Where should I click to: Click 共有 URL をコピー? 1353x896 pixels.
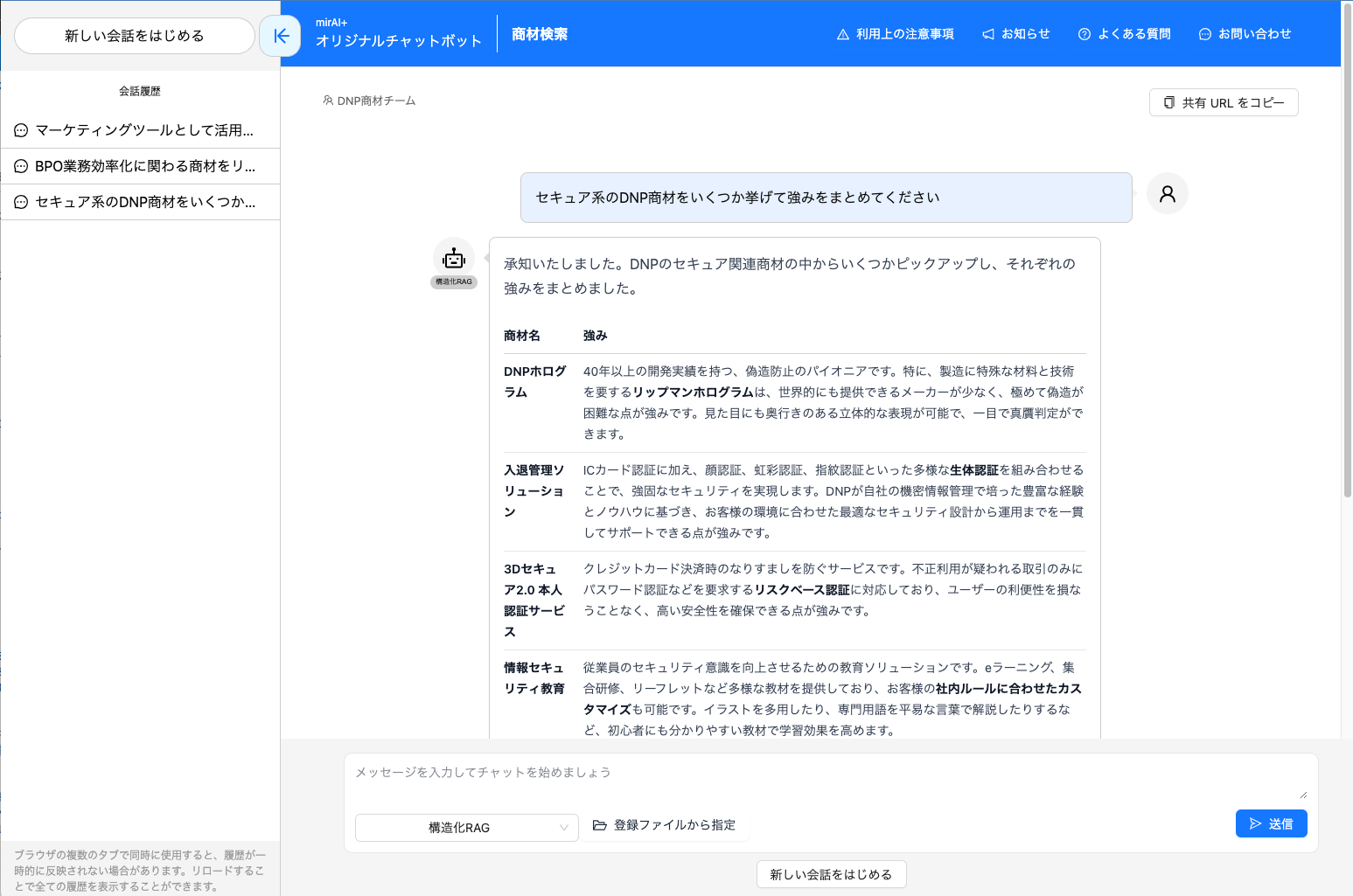tap(1224, 102)
